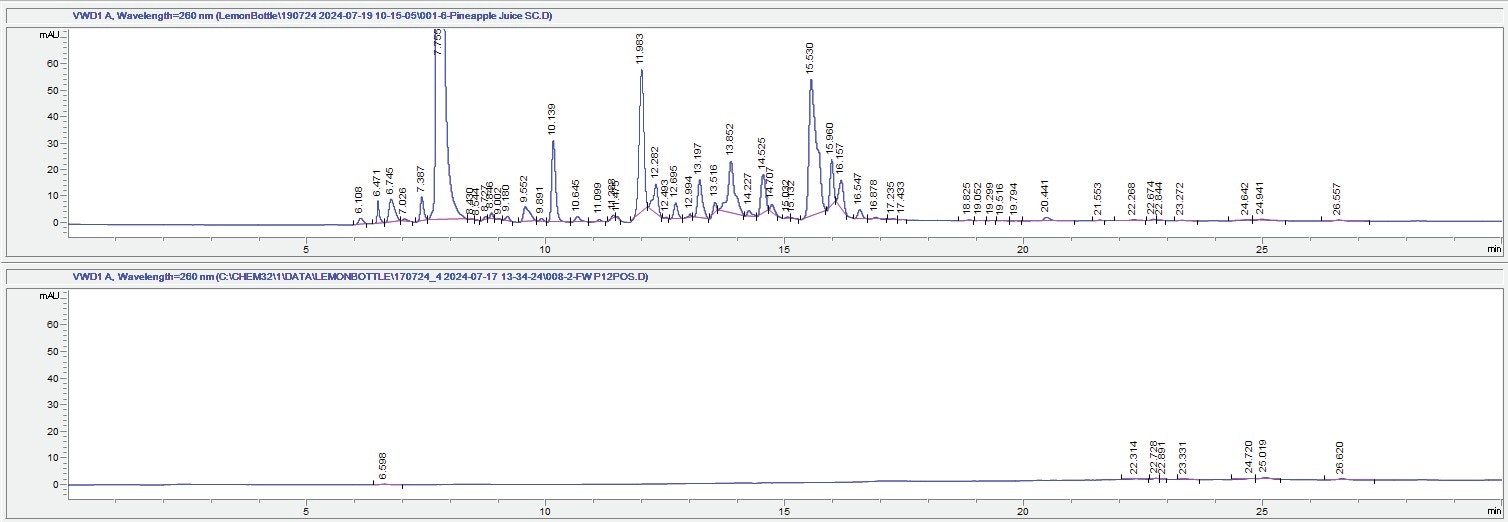Click the 20.441 peak label

pos(1045,196)
